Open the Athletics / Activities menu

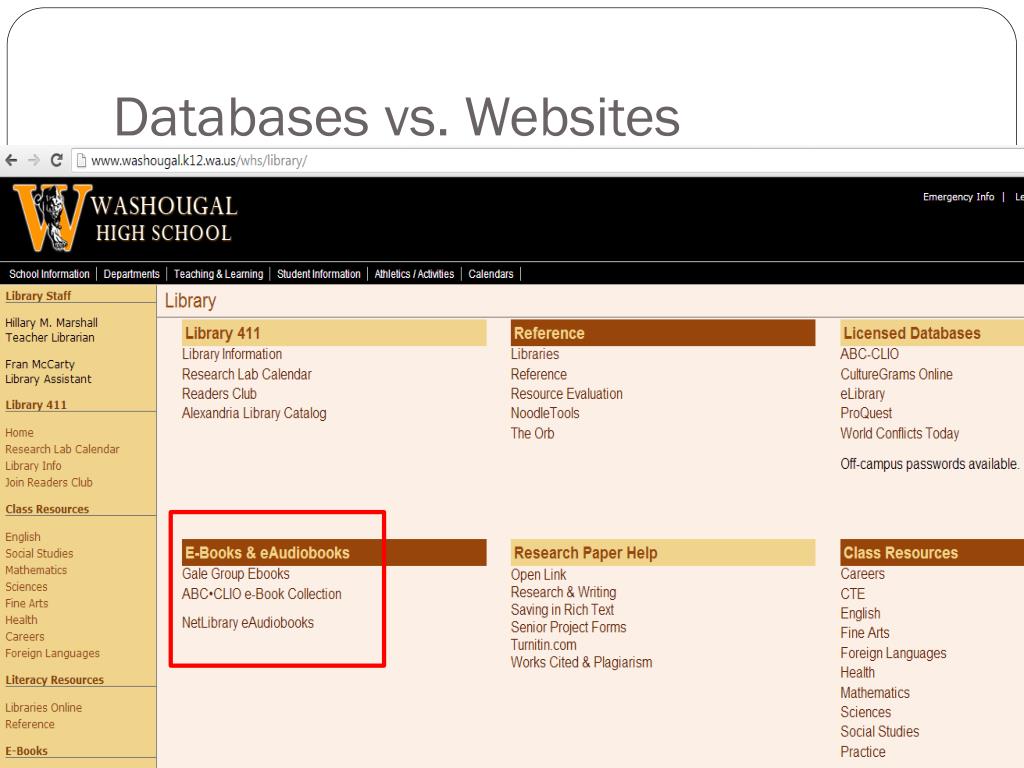point(414,274)
